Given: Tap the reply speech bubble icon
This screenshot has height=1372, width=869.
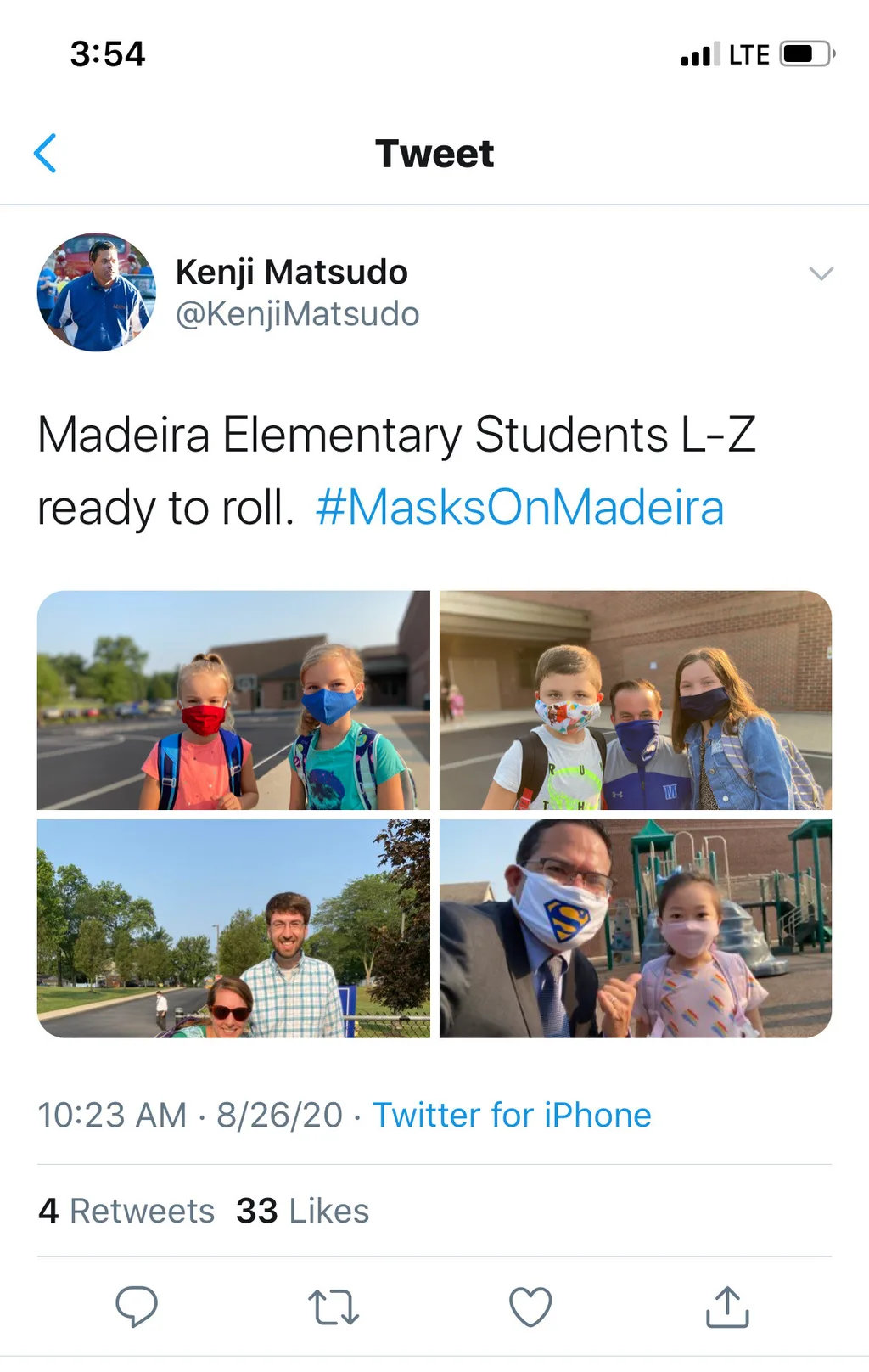Looking at the screenshot, I should pyautogui.click(x=137, y=1307).
